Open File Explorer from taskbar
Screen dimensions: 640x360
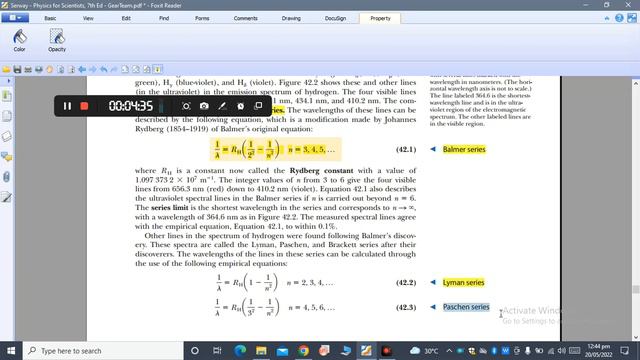[261, 351]
